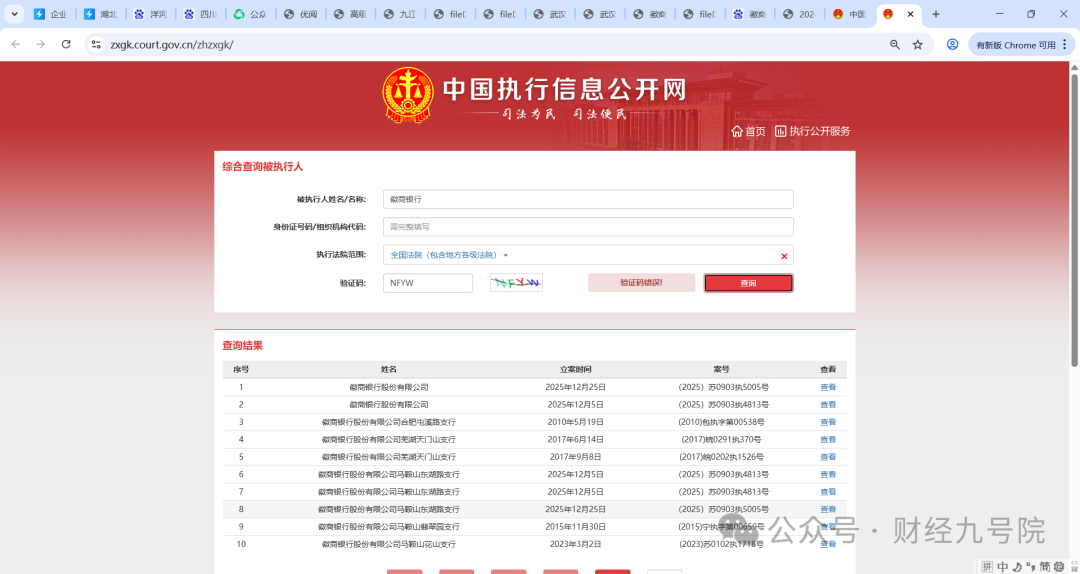Open site information icon in address bar

[x=96, y=45]
